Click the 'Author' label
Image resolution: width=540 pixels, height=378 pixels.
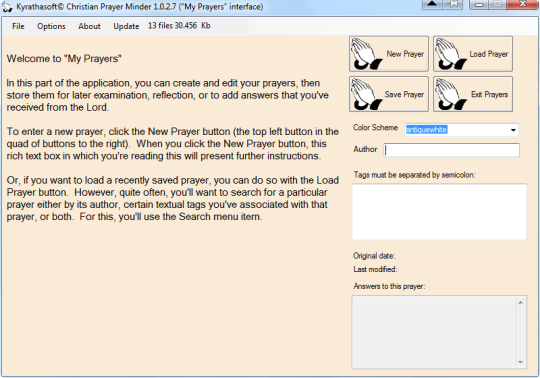click(365, 149)
